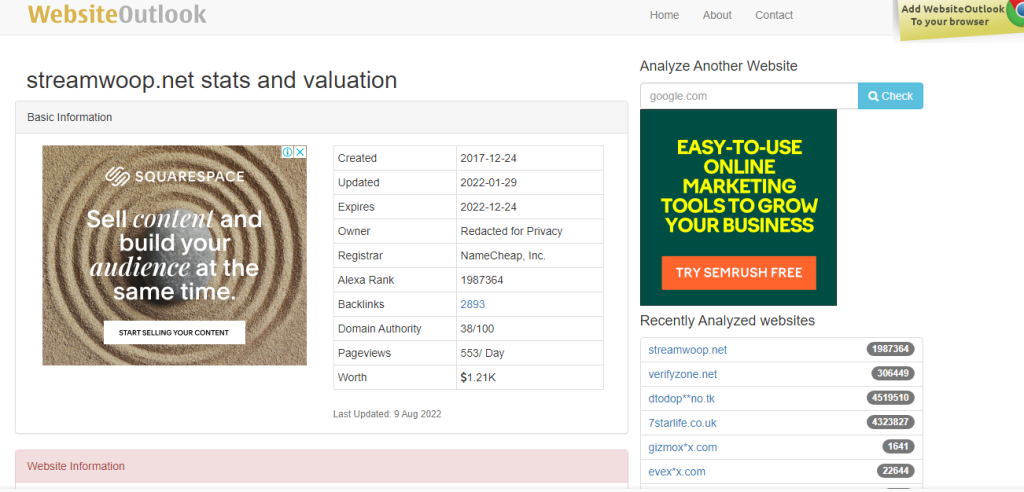The image size is (1024, 492).
Task: Click the Backlinks label cell
Action: click(394, 304)
